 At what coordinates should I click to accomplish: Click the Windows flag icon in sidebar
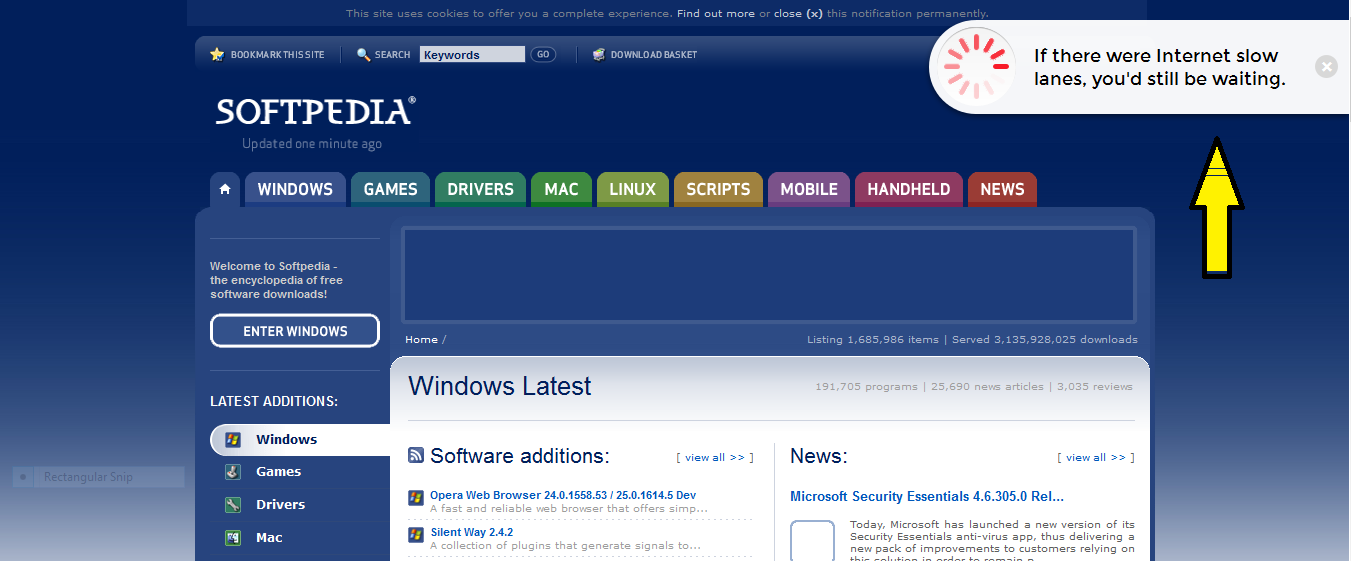(233, 439)
